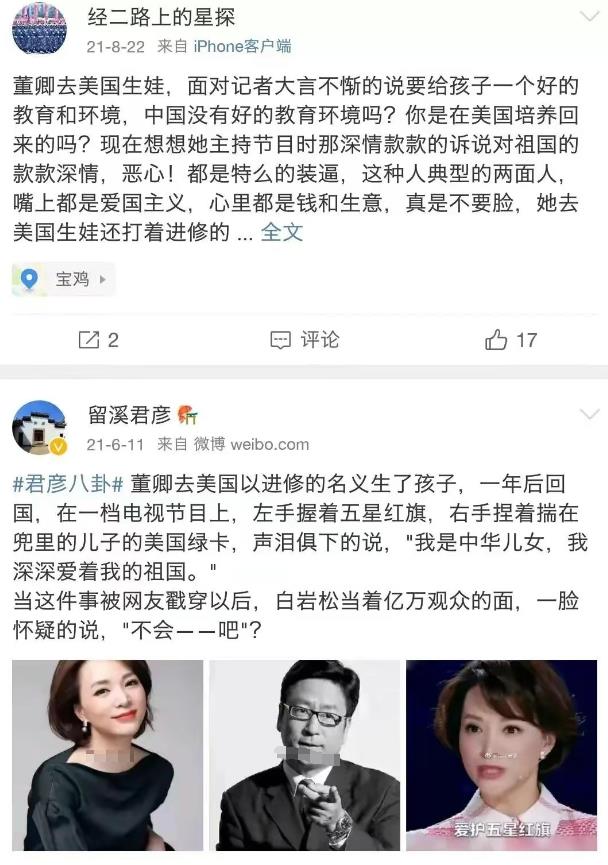Expand options chevron on first post

[x=589, y=17]
